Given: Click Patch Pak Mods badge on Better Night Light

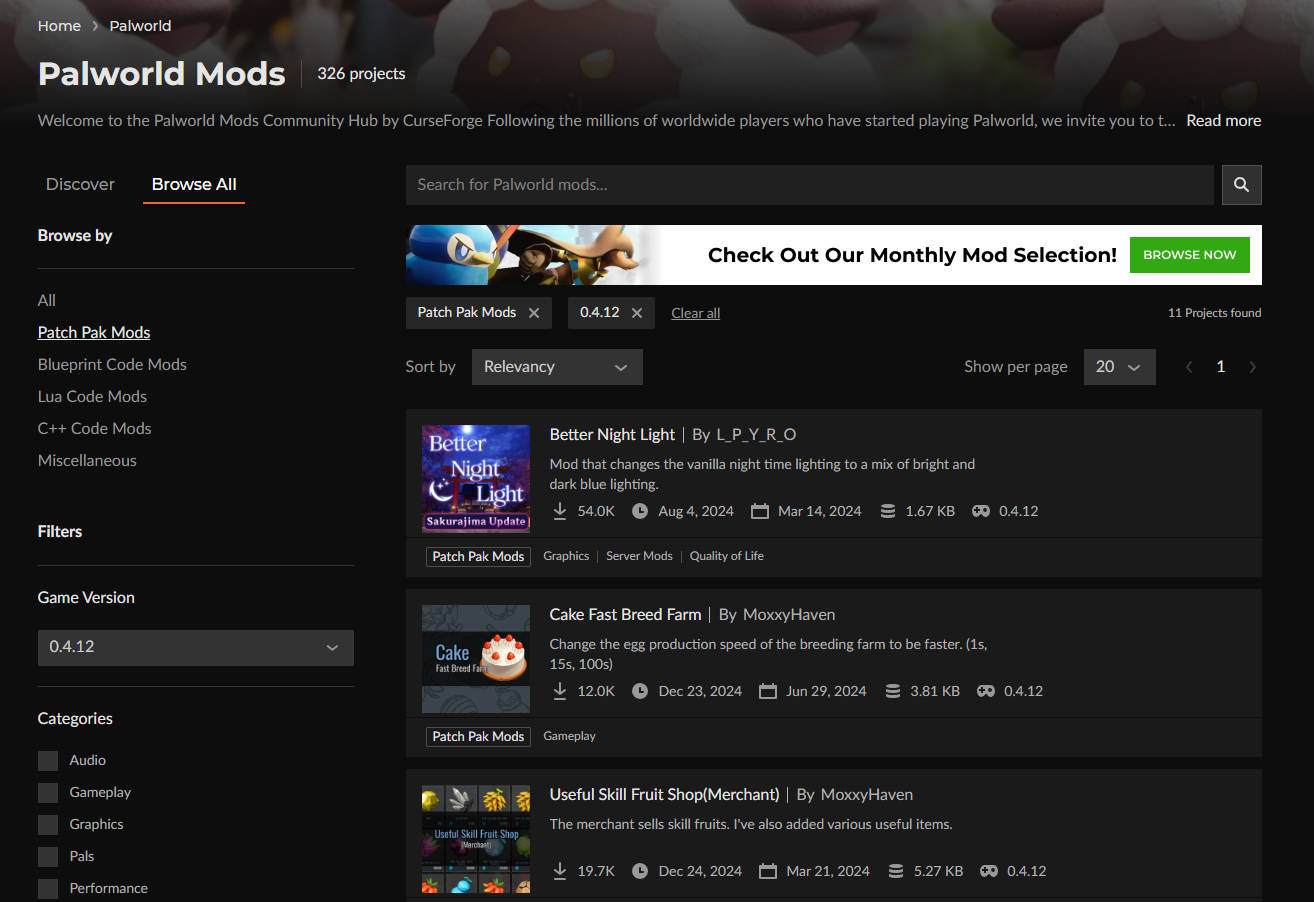Looking at the screenshot, I should (x=478, y=556).
